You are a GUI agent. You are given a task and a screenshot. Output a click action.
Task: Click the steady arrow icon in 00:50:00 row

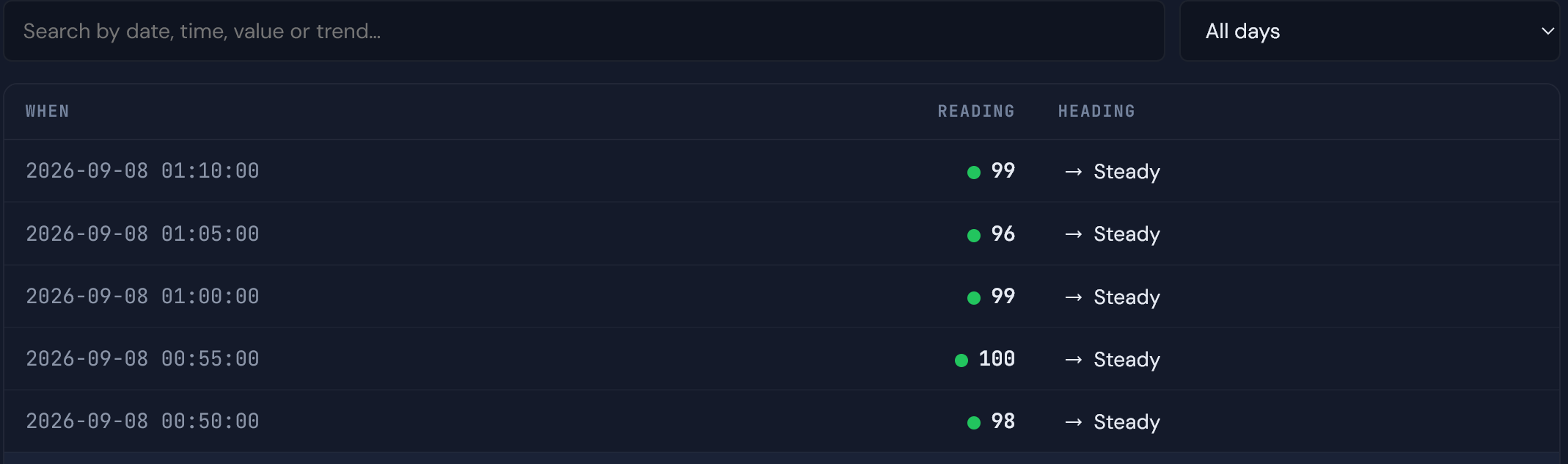(1074, 422)
